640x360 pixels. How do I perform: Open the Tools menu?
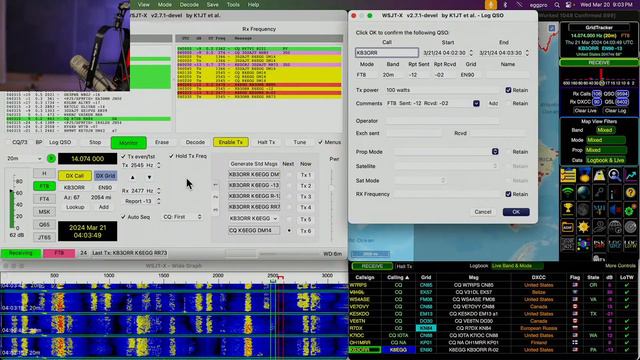point(233,4)
